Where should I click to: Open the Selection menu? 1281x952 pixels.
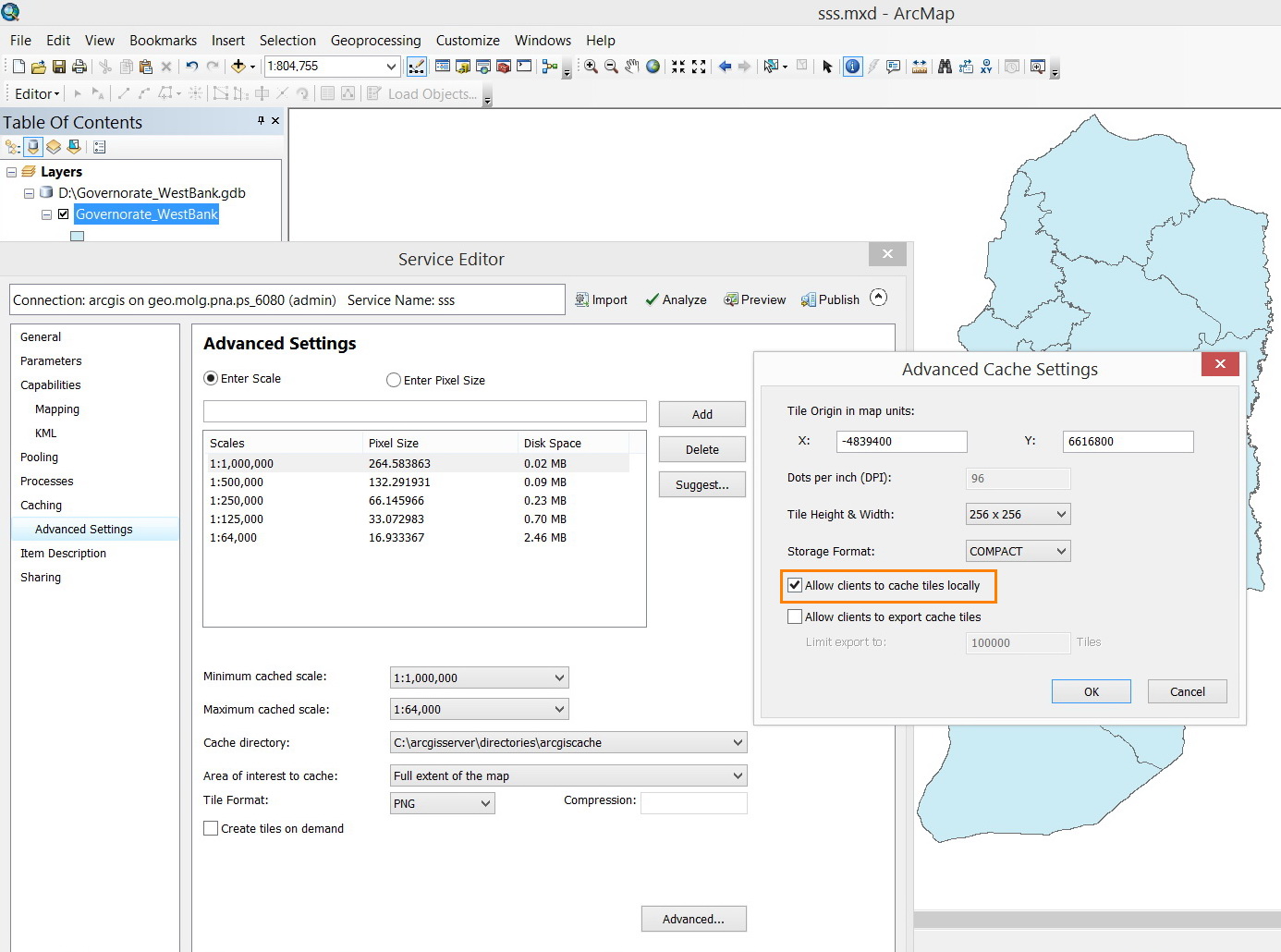[x=287, y=41]
